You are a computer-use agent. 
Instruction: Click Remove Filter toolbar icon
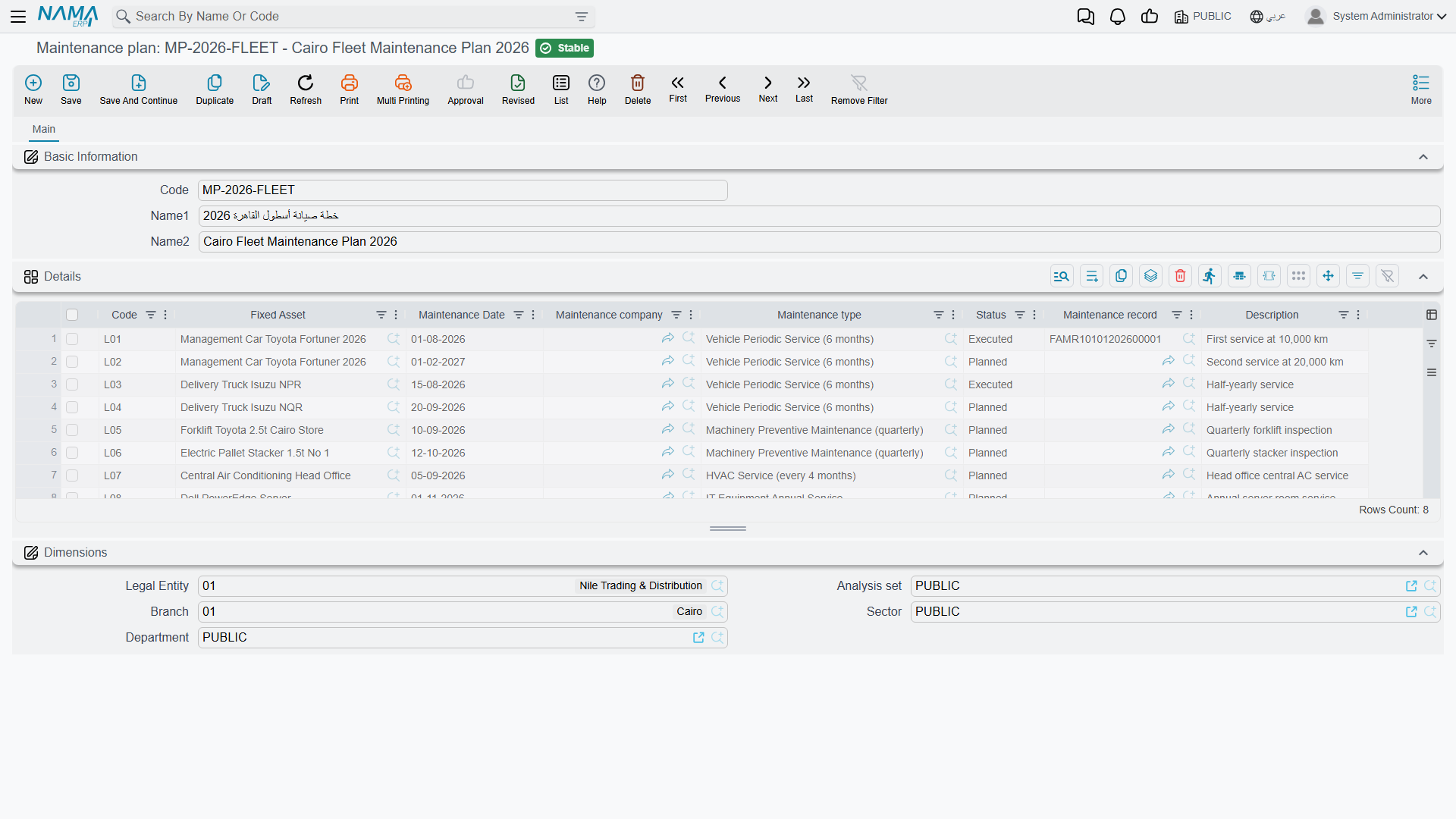(859, 89)
